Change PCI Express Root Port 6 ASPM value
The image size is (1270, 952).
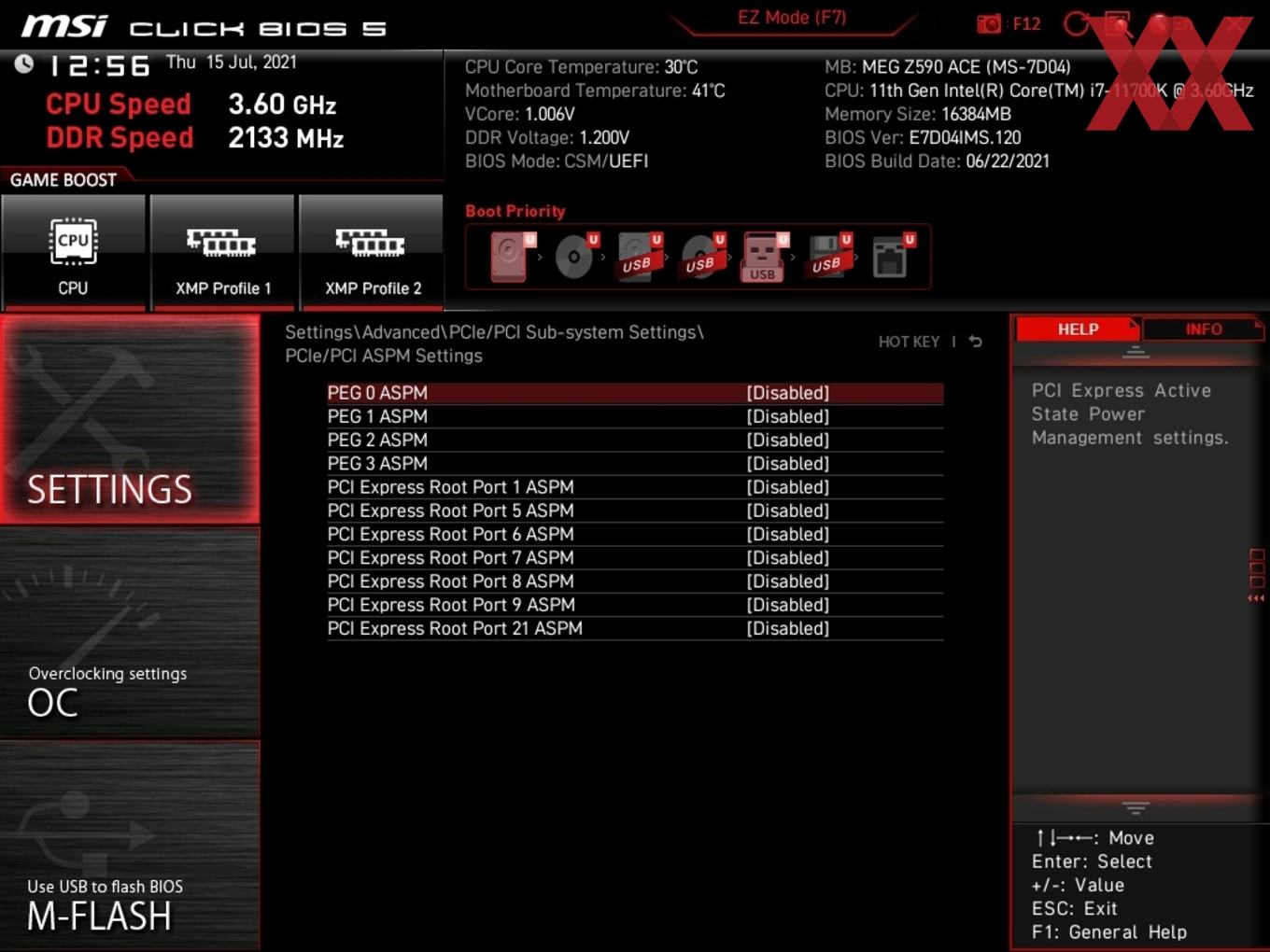(787, 534)
